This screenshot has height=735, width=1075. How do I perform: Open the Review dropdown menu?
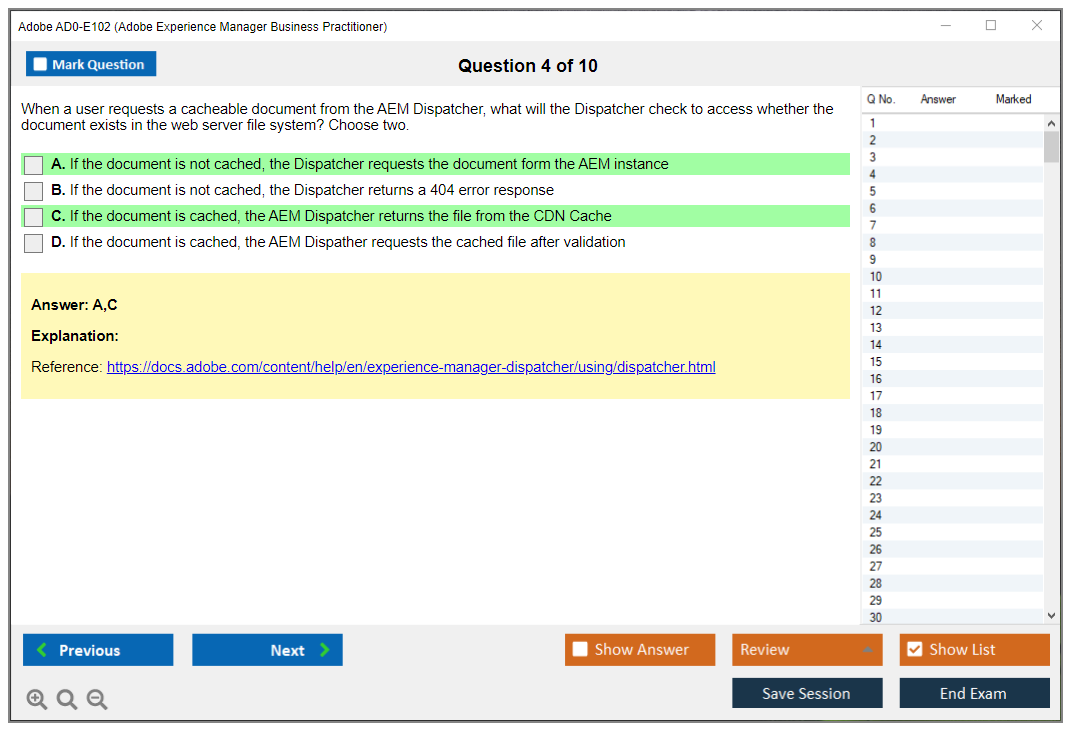(806, 650)
